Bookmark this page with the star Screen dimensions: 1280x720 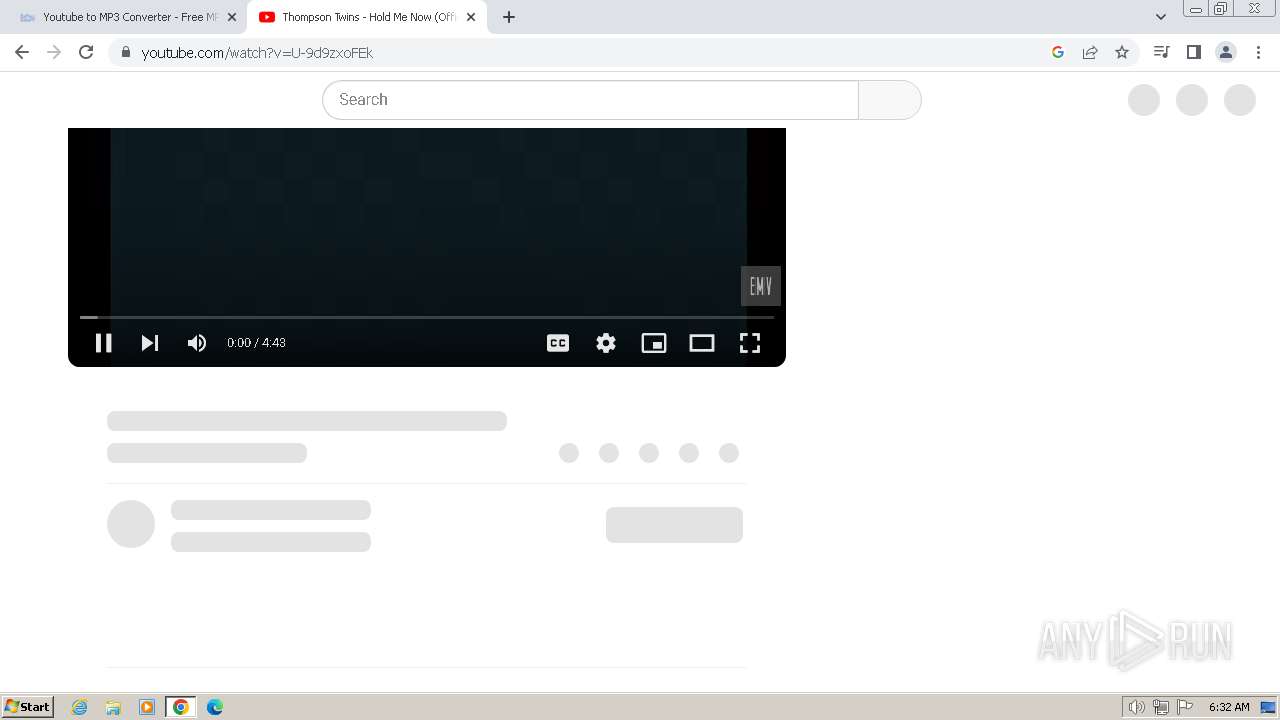[x=1122, y=52]
